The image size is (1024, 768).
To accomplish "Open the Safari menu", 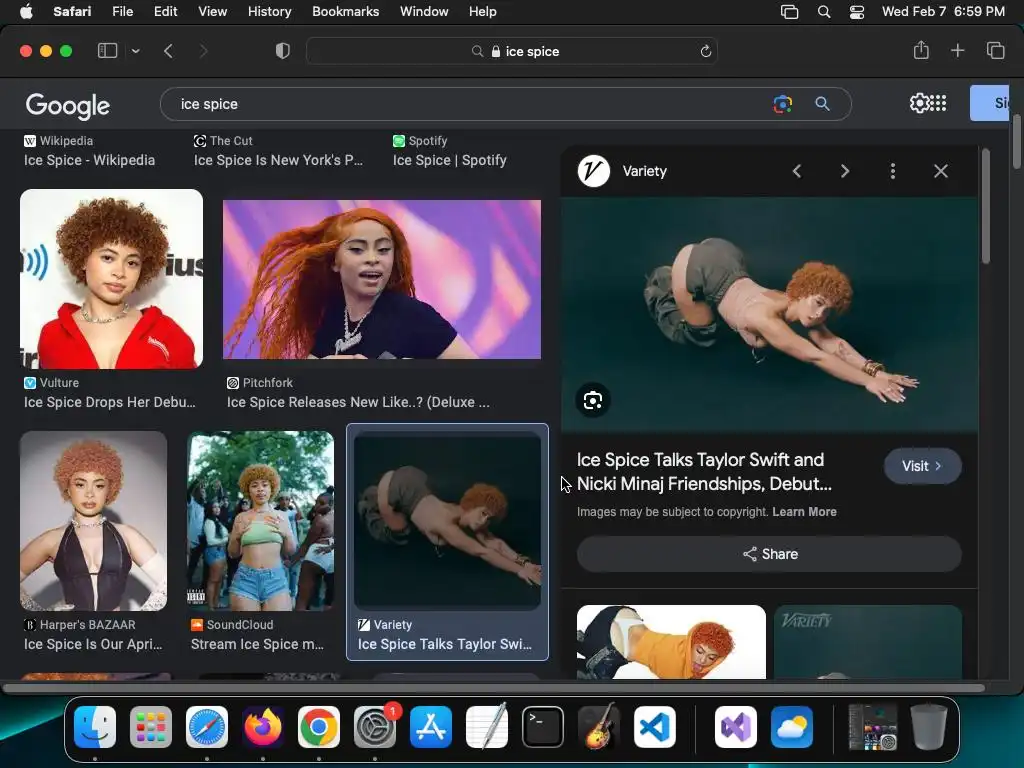I will coord(72,11).
